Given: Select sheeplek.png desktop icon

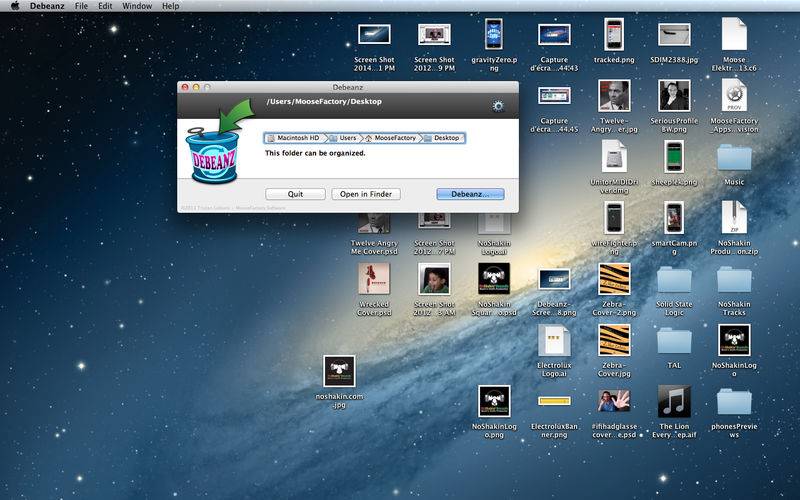Looking at the screenshot, I should coord(674,156).
